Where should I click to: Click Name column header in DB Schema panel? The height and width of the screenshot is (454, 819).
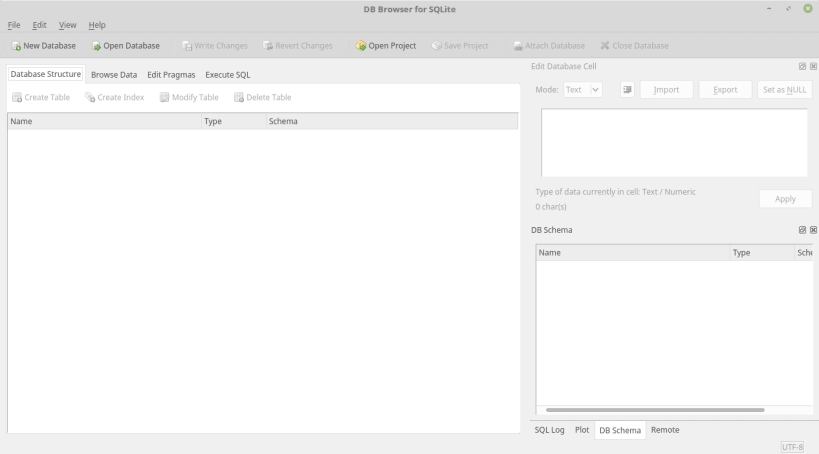(x=633, y=253)
